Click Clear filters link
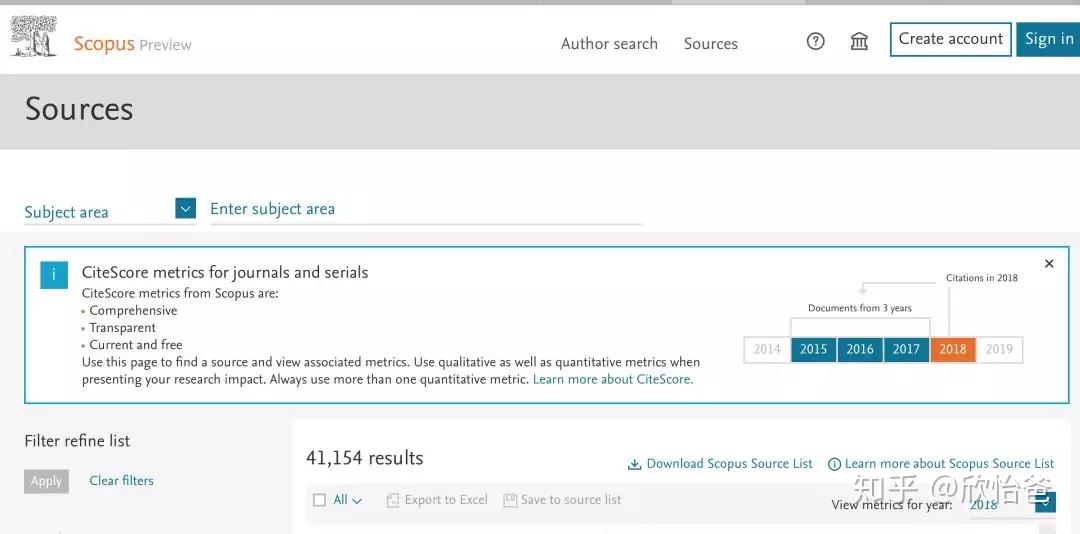1080x534 pixels. (x=122, y=481)
